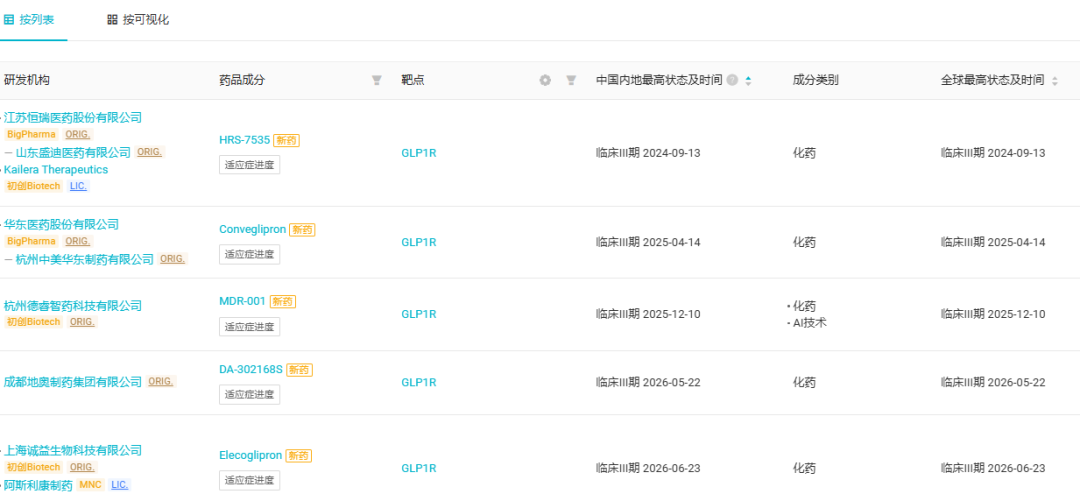1080x494 pixels.
Task: Open drug HRS-7535 link
Action: click(245, 140)
